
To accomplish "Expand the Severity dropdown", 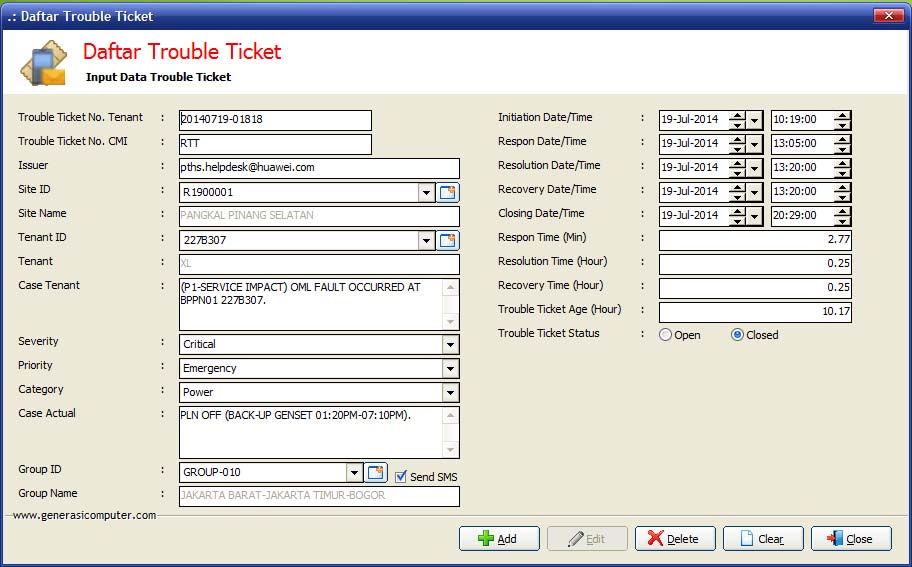I will click(450, 344).
